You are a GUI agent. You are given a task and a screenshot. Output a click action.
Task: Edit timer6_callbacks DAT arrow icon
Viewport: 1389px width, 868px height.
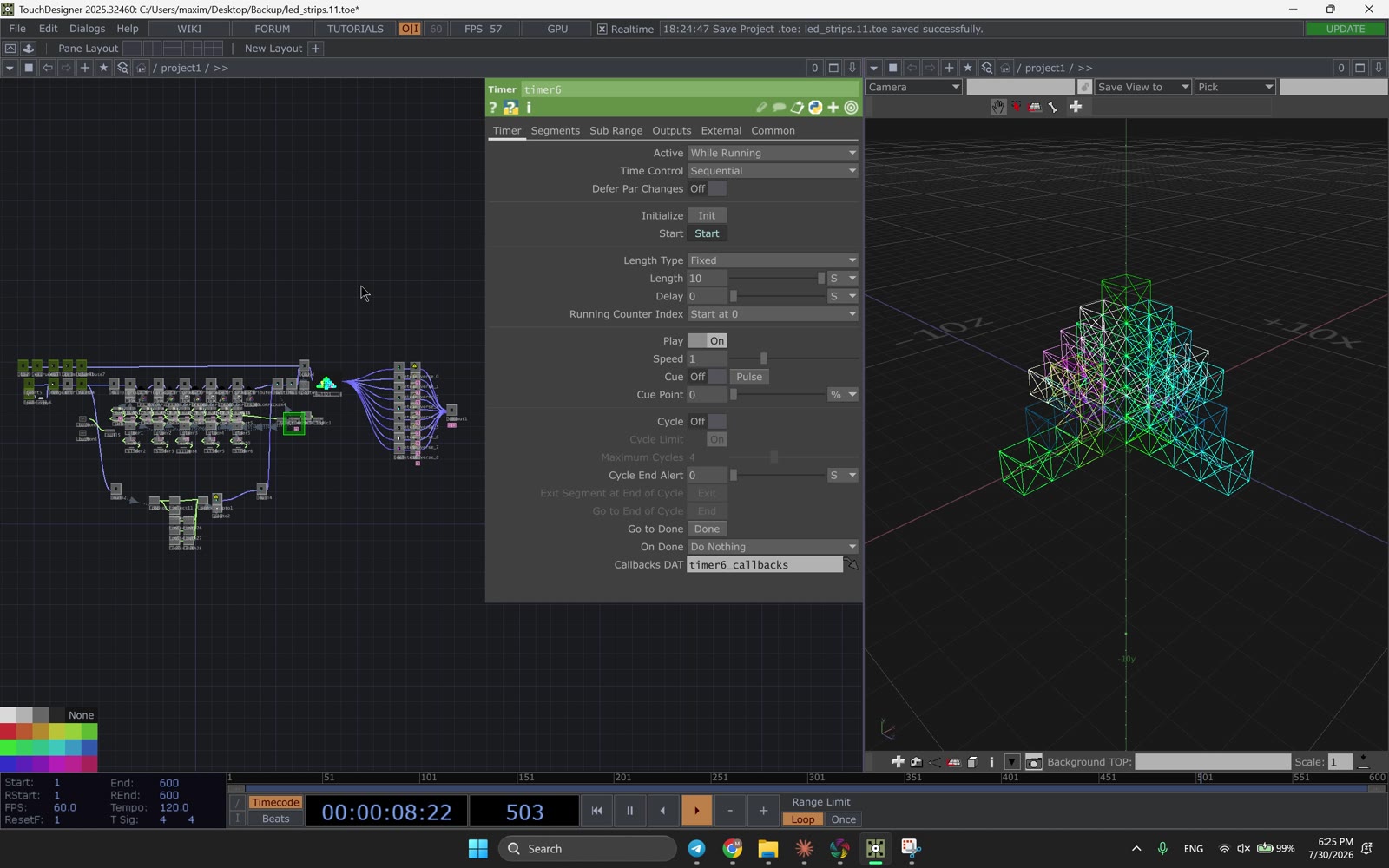click(x=852, y=565)
